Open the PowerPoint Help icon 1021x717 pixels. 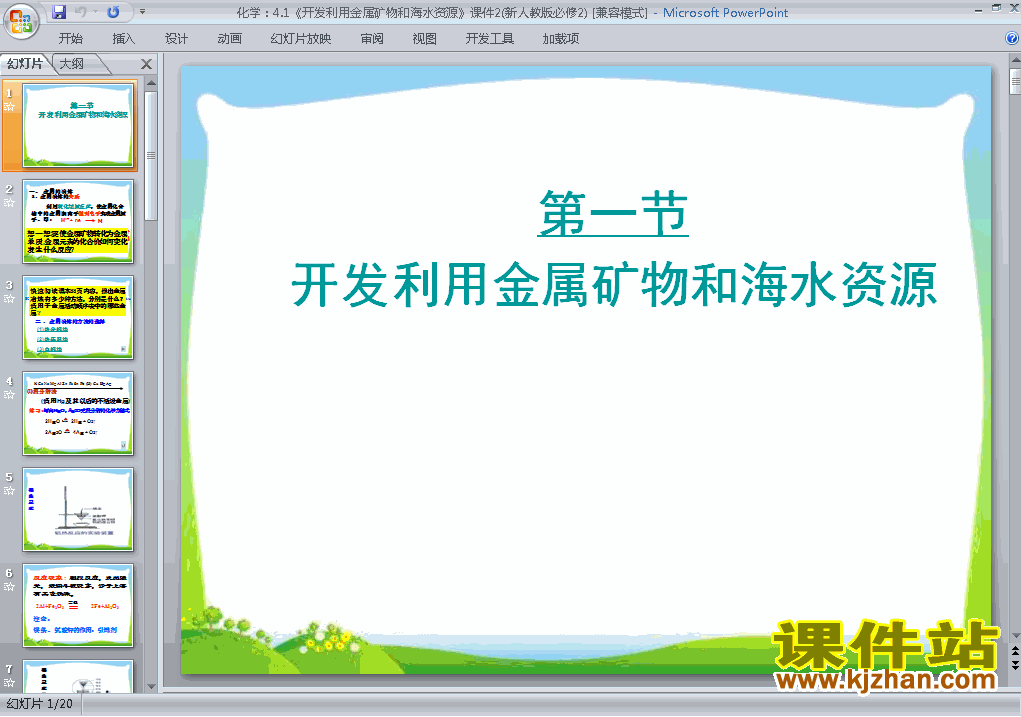[1012, 38]
